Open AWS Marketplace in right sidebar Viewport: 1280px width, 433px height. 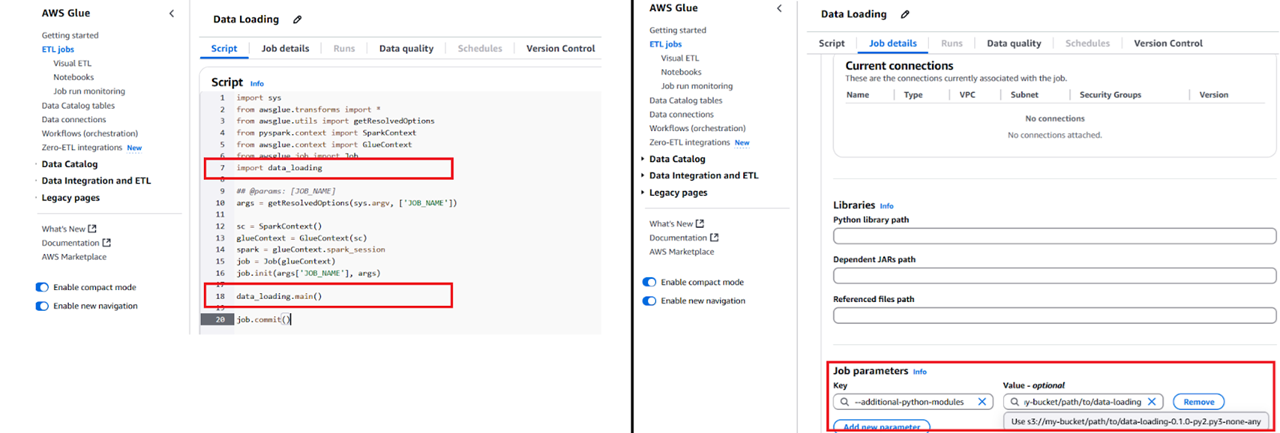(x=682, y=251)
